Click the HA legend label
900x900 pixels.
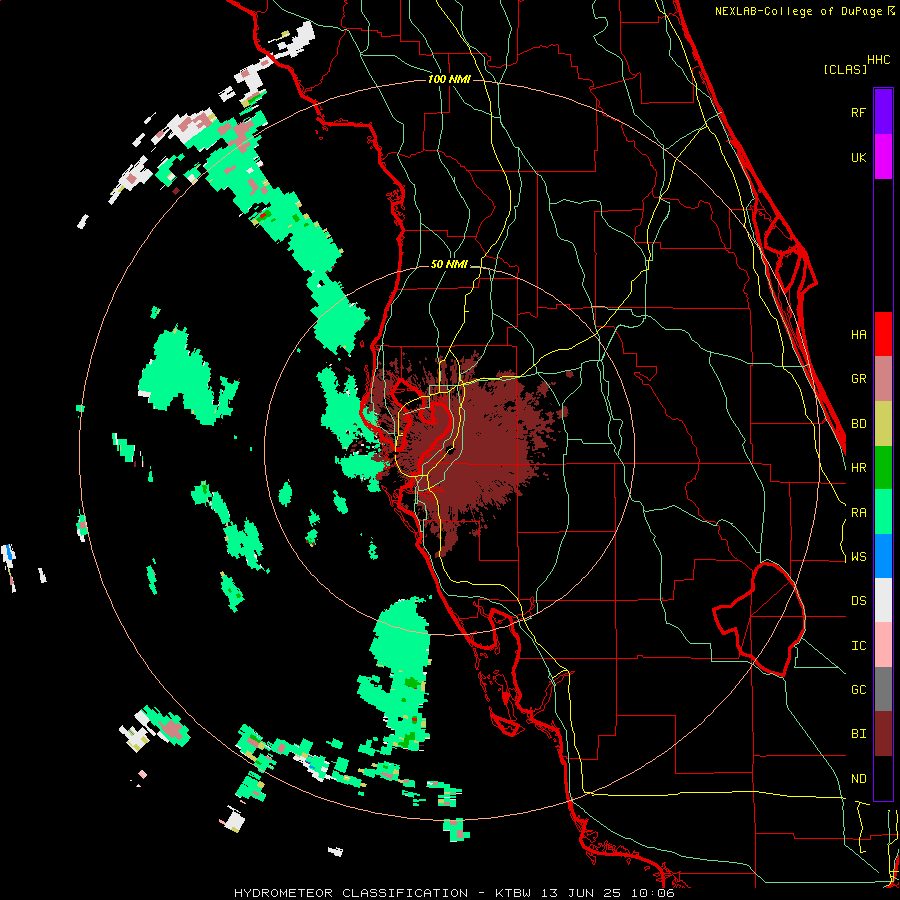pyautogui.click(x=859, y=335)
